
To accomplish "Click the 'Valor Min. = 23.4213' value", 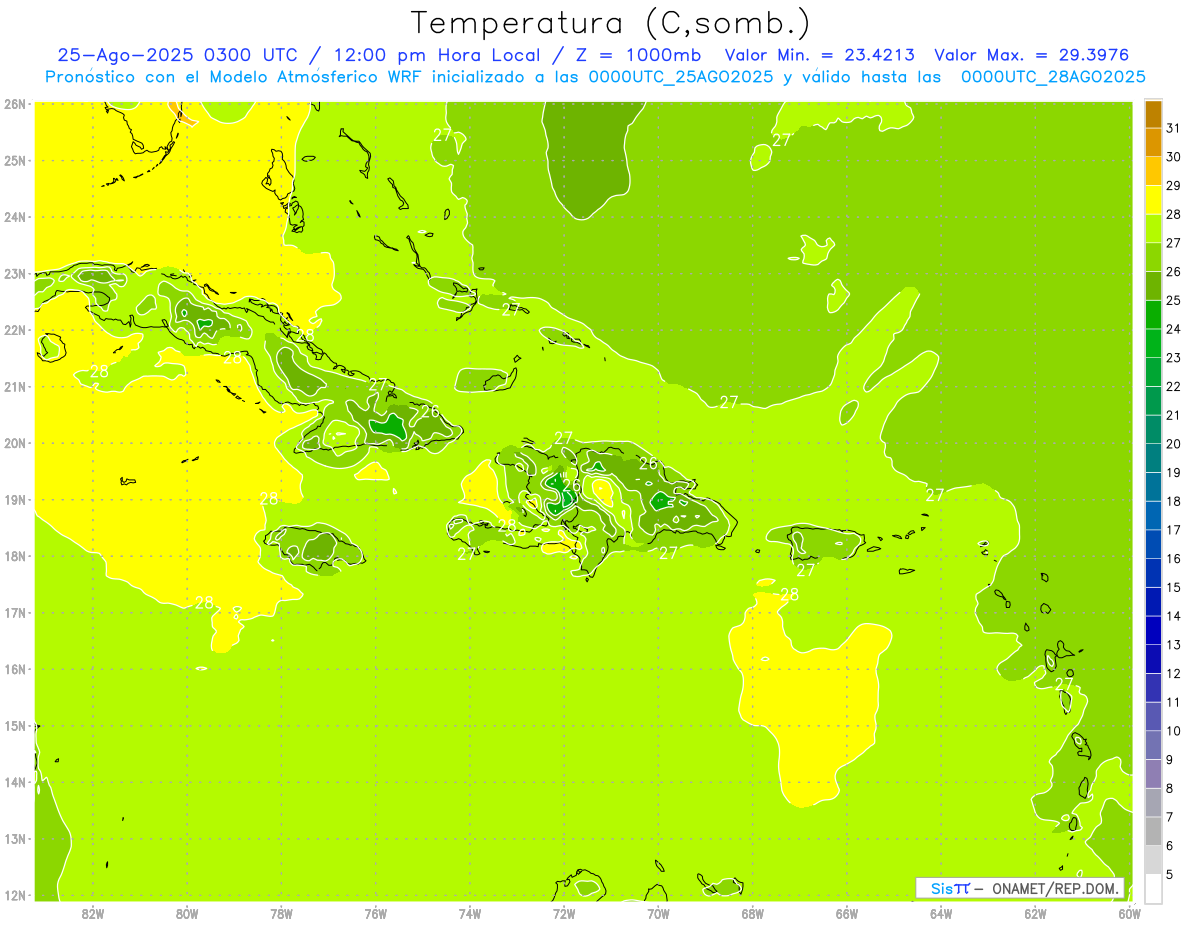I will [x=820, y=55].
